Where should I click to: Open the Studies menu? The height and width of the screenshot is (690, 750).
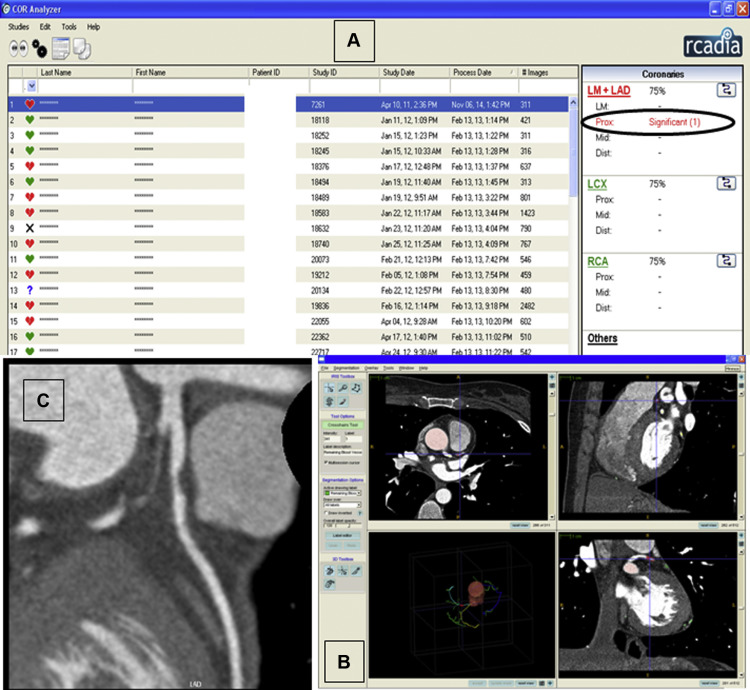click(x=18, y=25)
